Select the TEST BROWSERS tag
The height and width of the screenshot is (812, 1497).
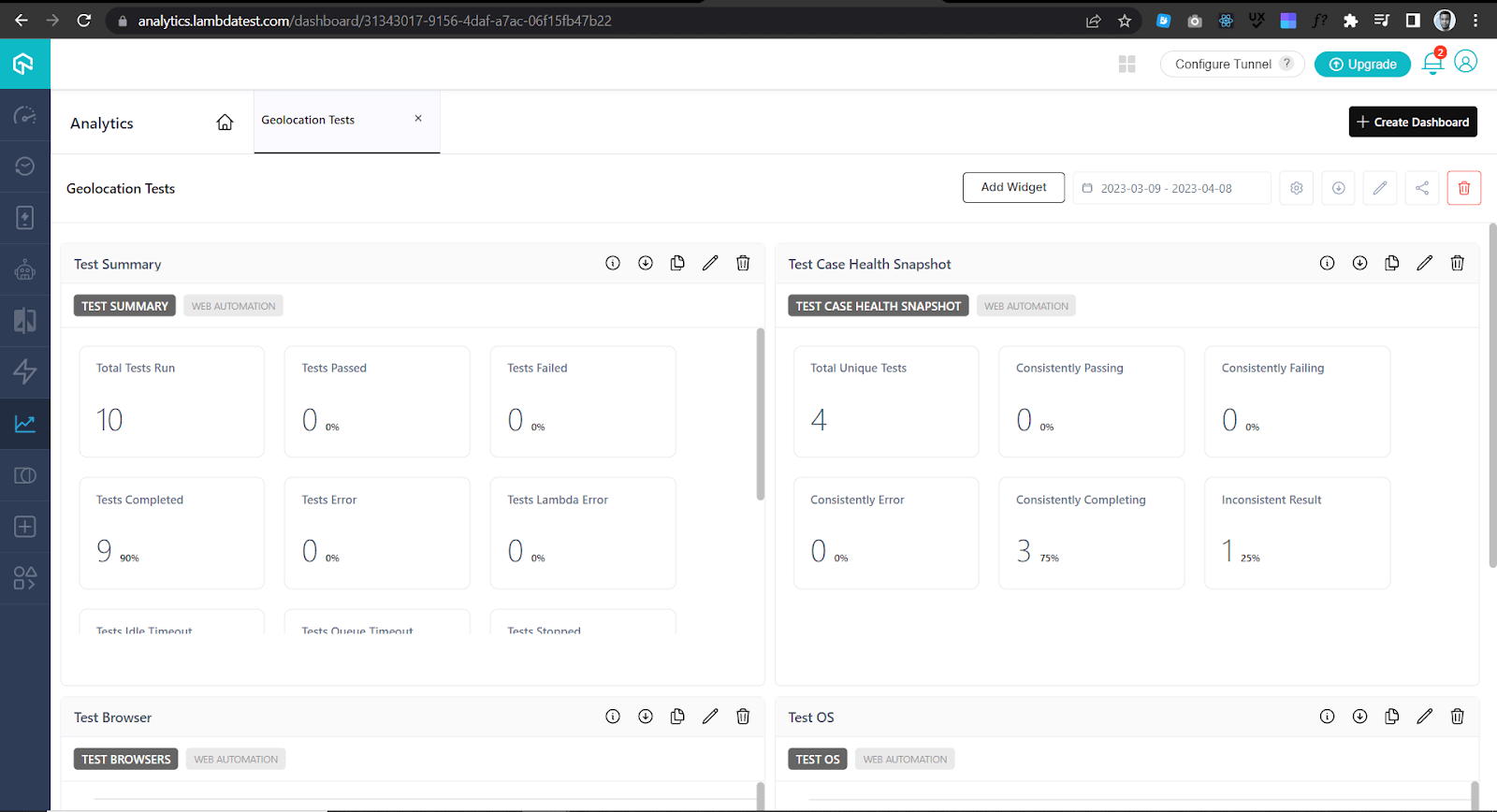point(126,759)
